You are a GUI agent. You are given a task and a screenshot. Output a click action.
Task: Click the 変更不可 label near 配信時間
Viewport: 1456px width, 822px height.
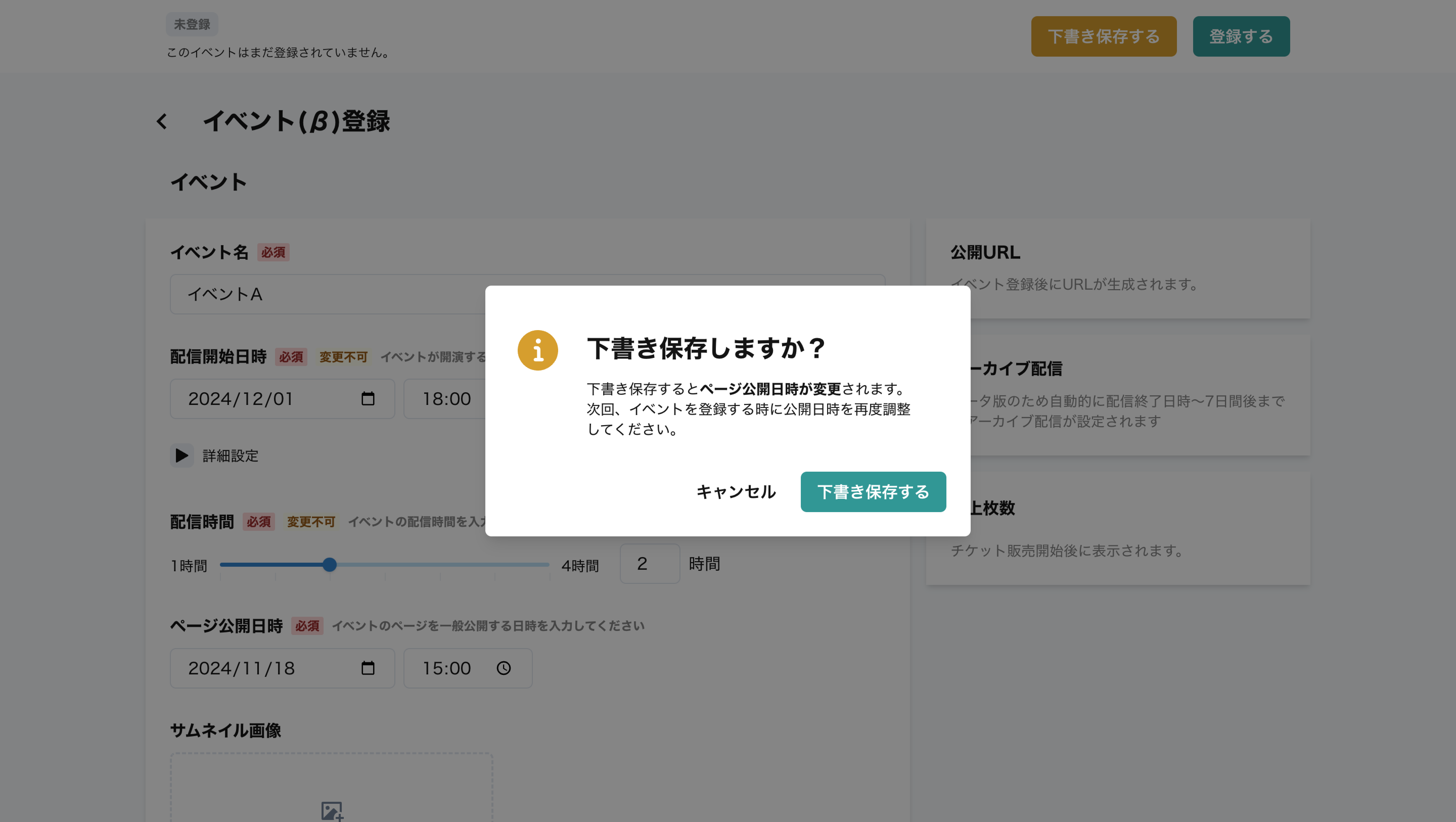click(x=310, y=522)
